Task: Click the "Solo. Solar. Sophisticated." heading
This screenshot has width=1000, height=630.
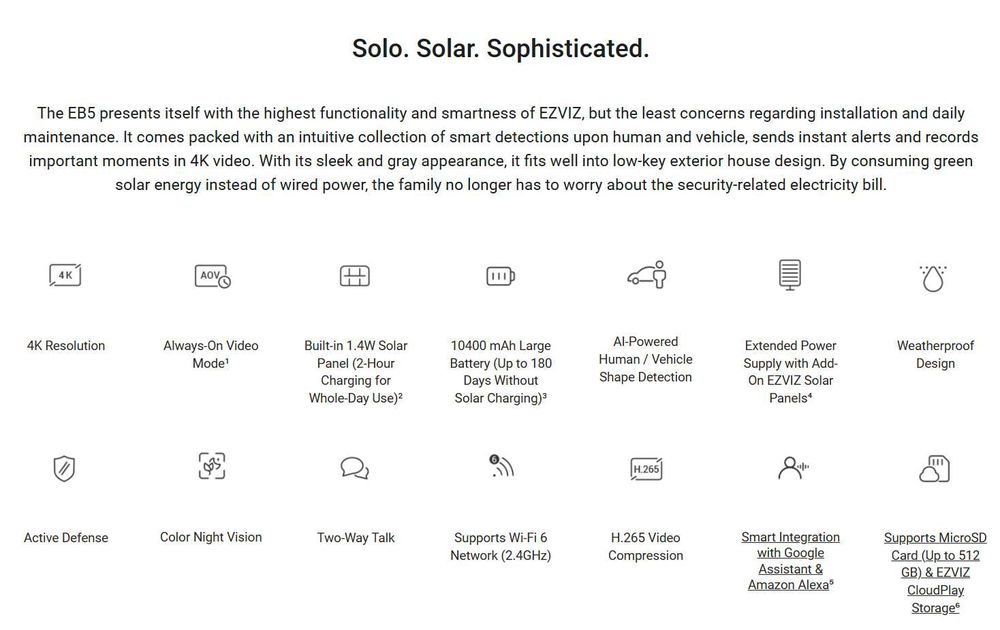Action: coord(500,48)
